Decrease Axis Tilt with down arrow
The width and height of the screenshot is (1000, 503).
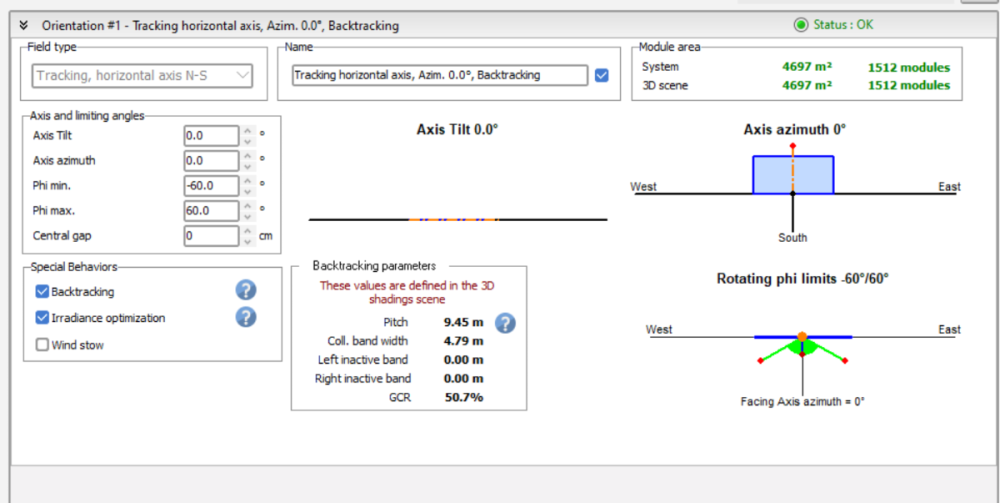point(247,141)
